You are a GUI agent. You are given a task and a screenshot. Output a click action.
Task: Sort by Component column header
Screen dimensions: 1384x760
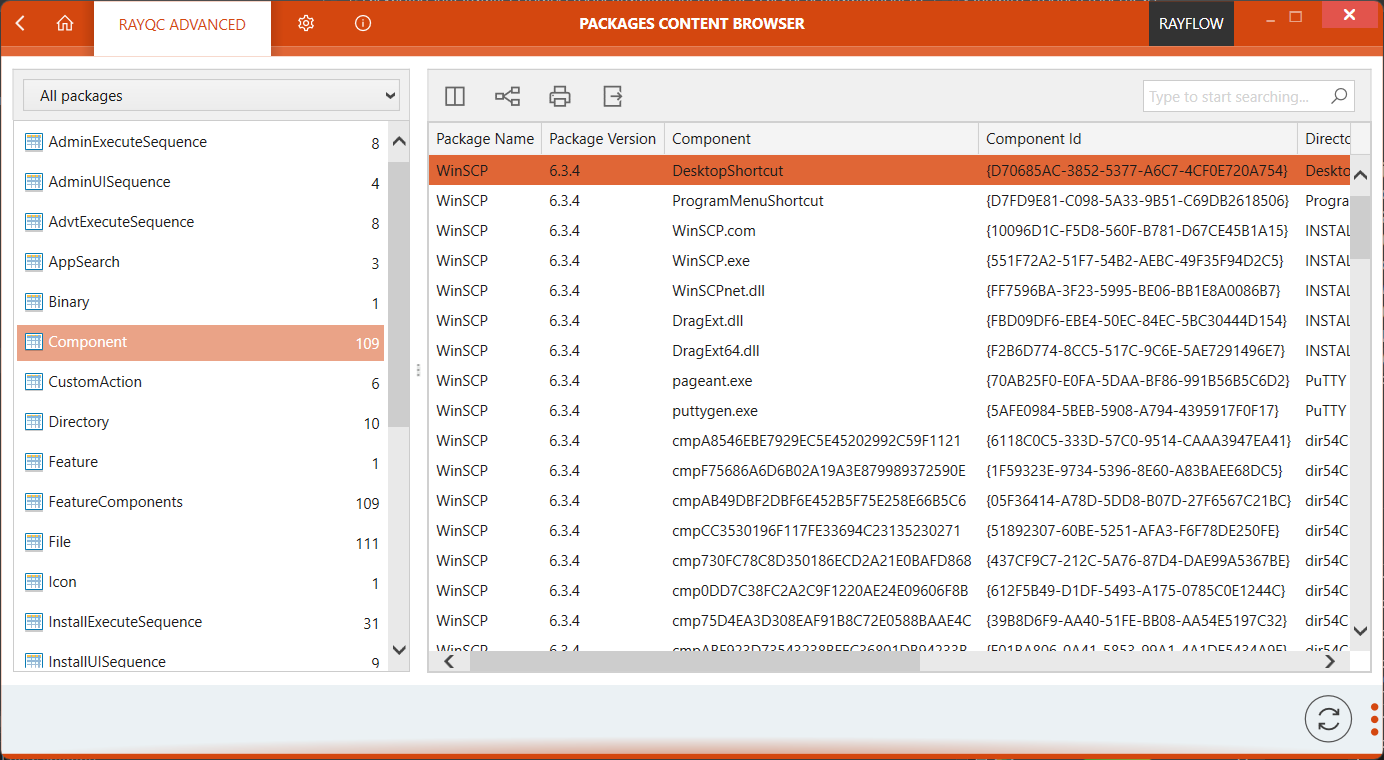[821, 139]
